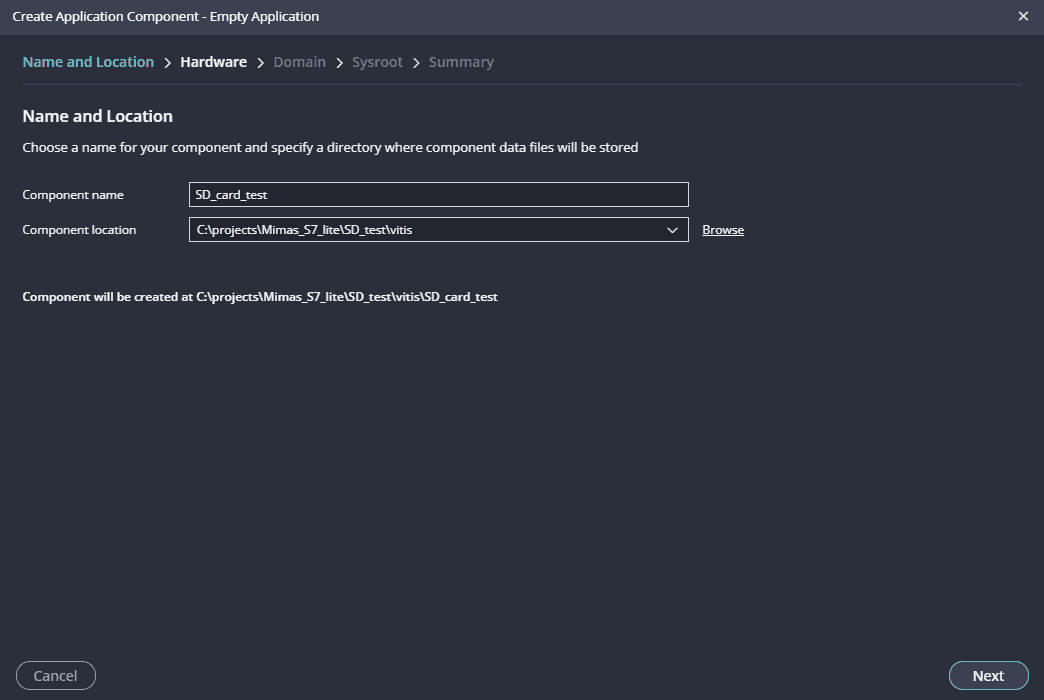Click the chevron arrow before Summary
The width and height of the screenshot is (1044, 700).
[416, 63]
